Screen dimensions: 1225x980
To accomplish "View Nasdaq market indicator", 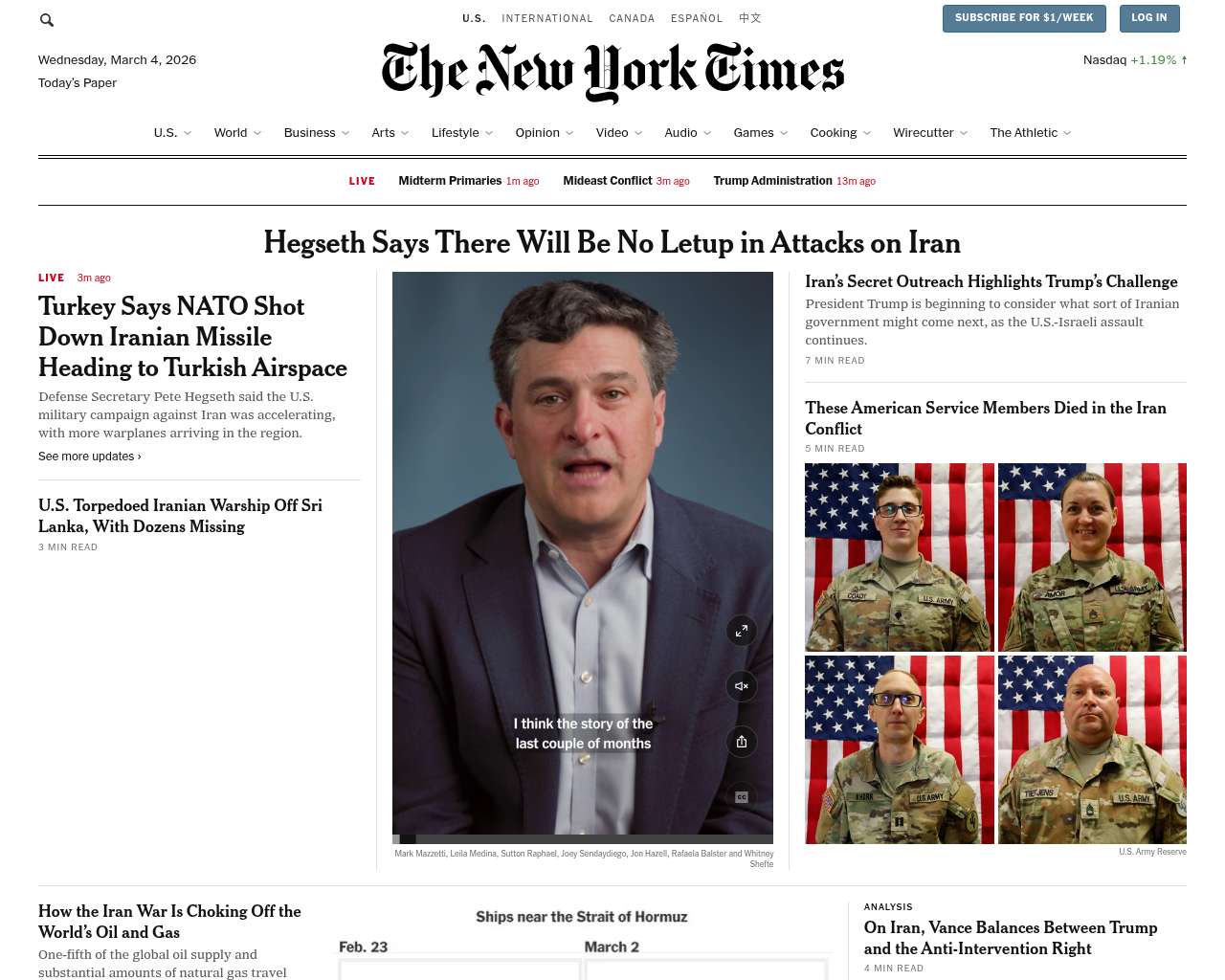I will point(1135,60).
